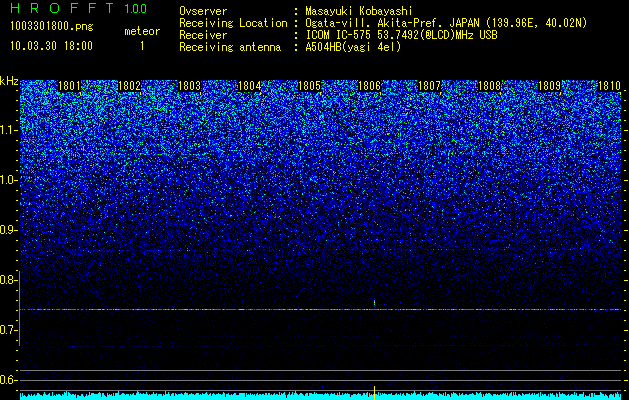
Task: Click the 0.6 kHz axis label
Action: coord(9,380)
